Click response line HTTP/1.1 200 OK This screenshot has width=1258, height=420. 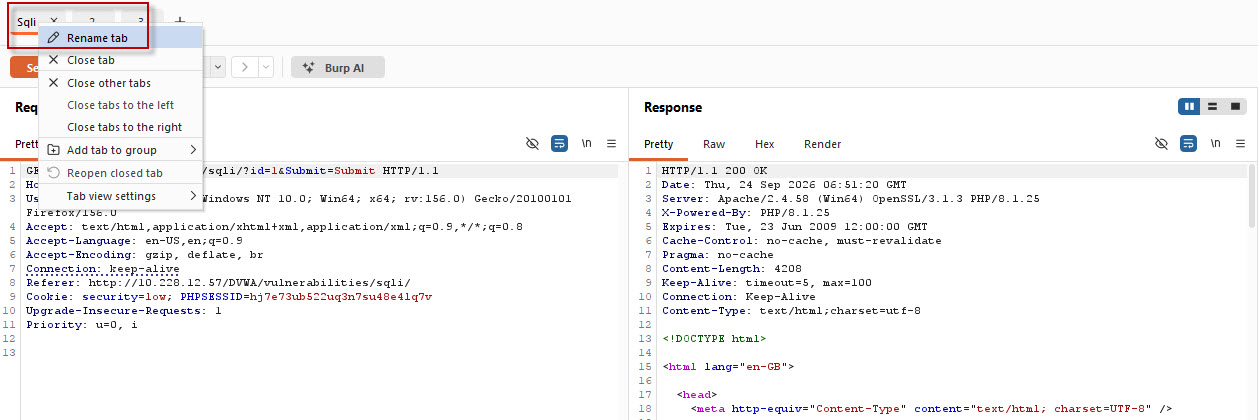click(x=714, y=171)
